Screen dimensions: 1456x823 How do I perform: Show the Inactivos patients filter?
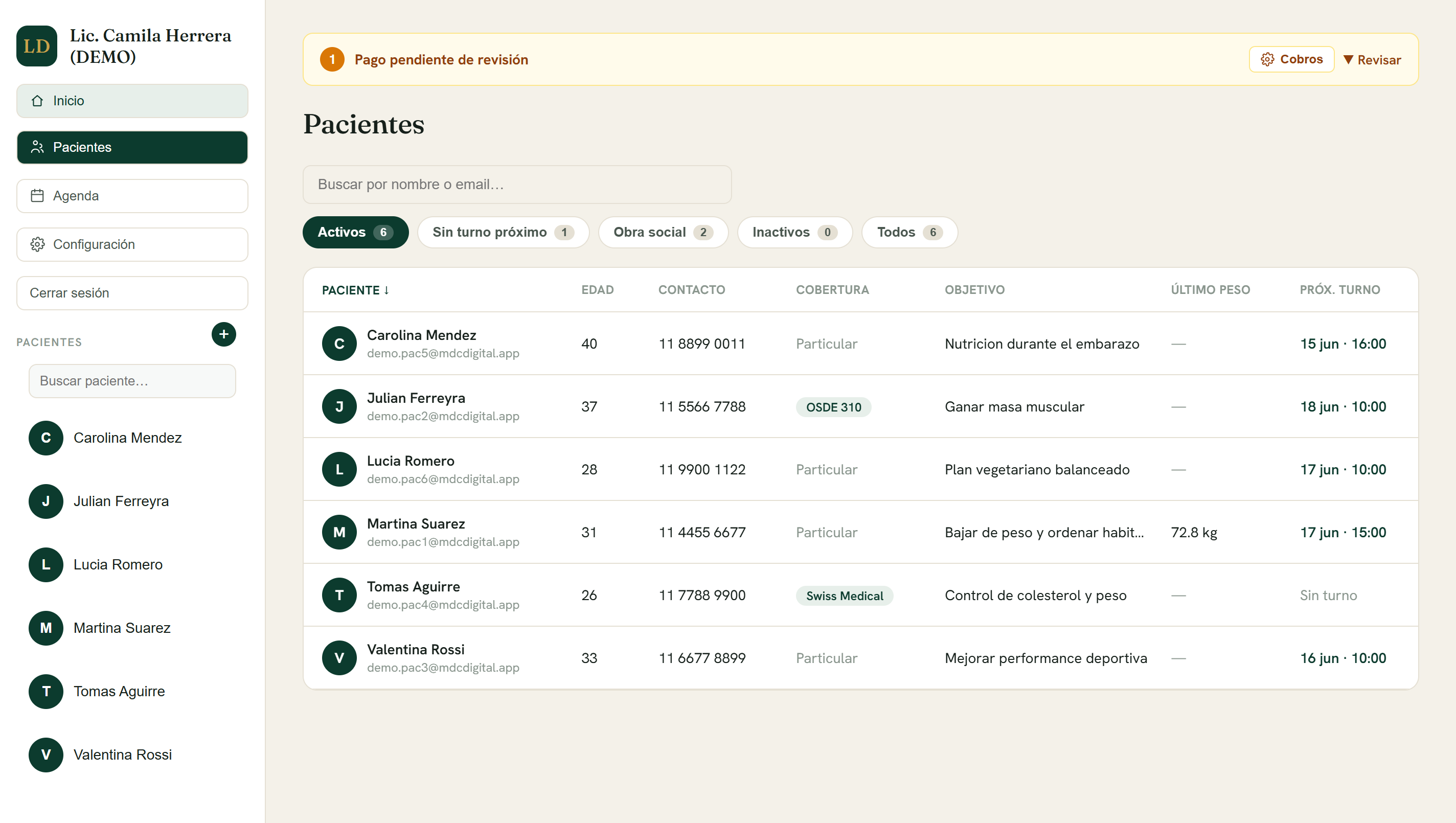(794, 232)
